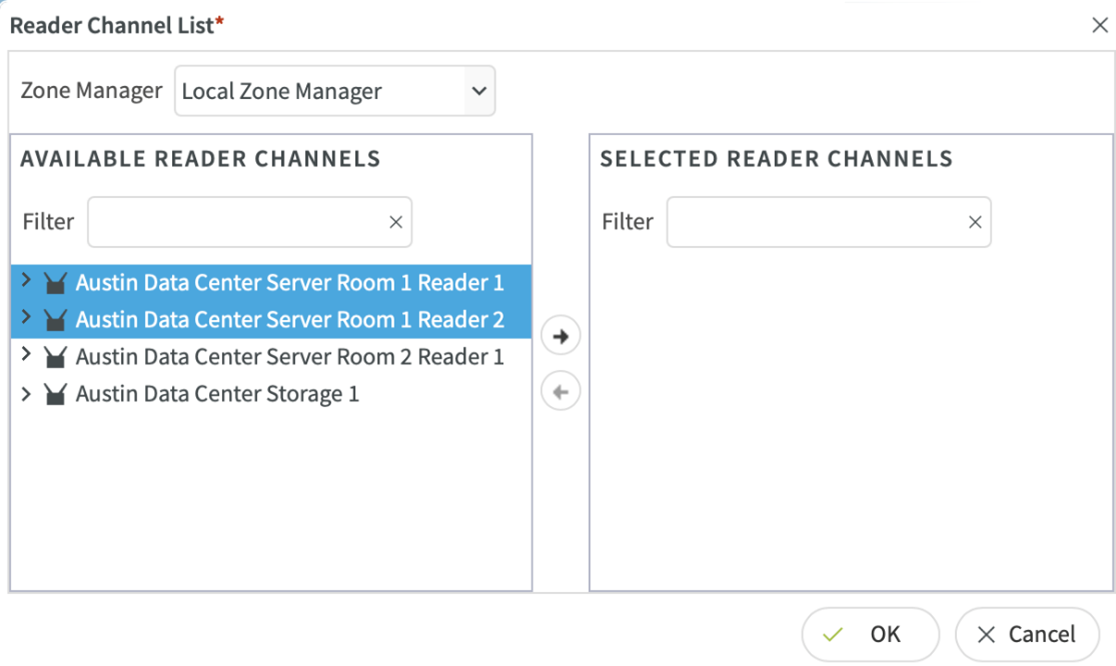
Task: Select Austin Data Center Server Room 2 Reader 1
Action: point(289,357)
